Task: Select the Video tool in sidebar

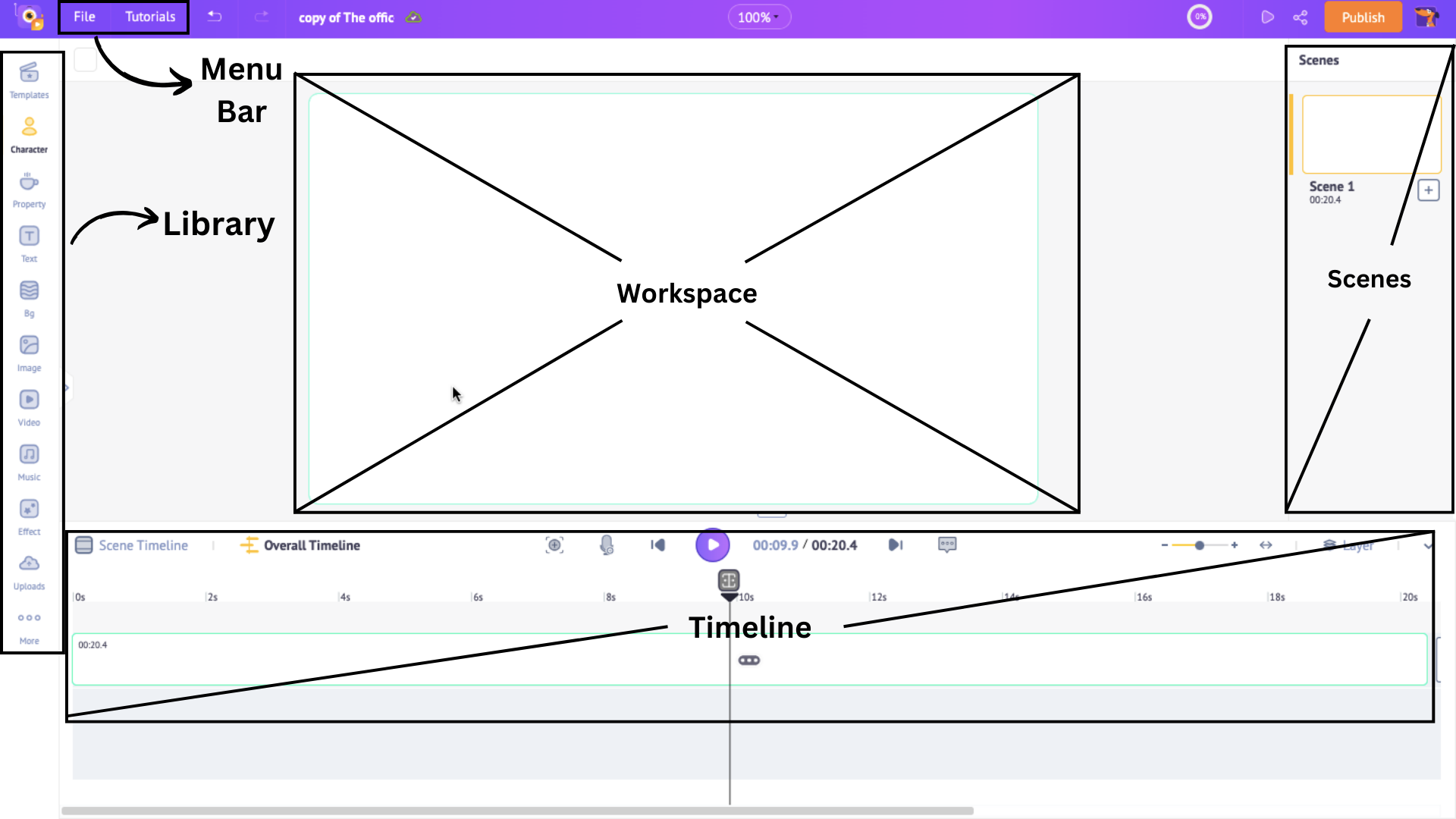Action: (x=29, y=407)
